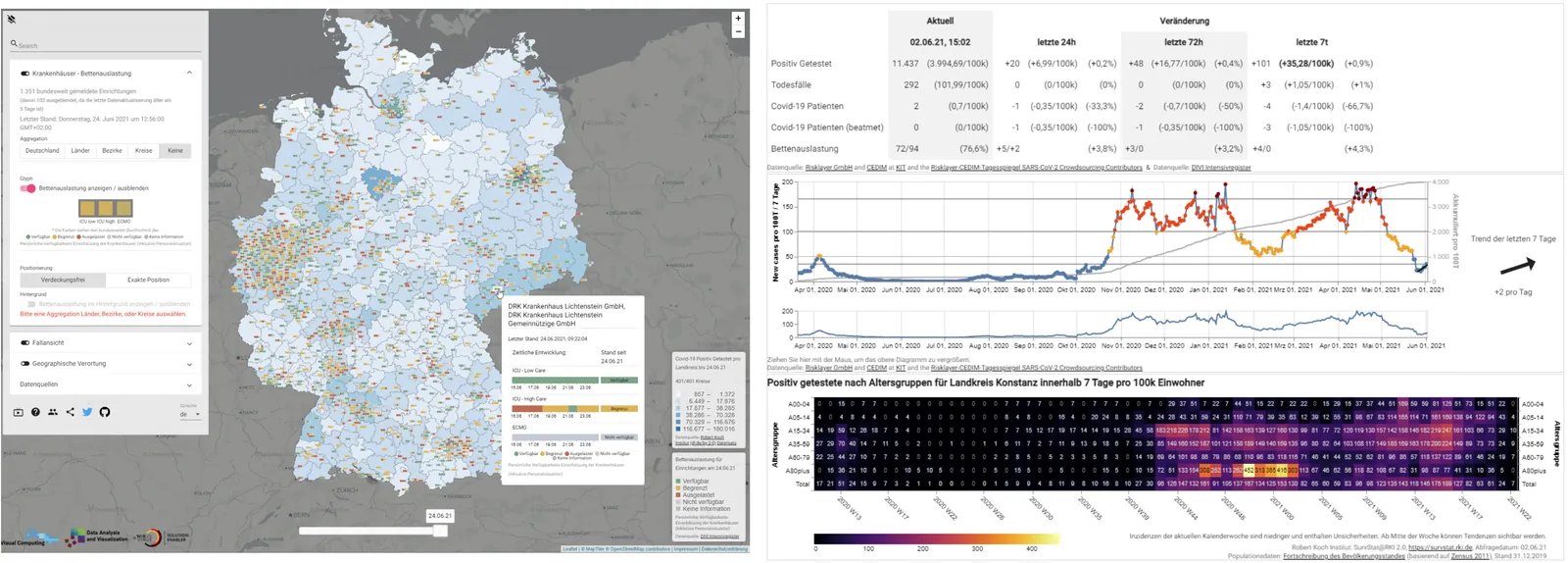1568x563 pixels.
Task: Open the Twitter bird icon
Action: pos(87,412)
